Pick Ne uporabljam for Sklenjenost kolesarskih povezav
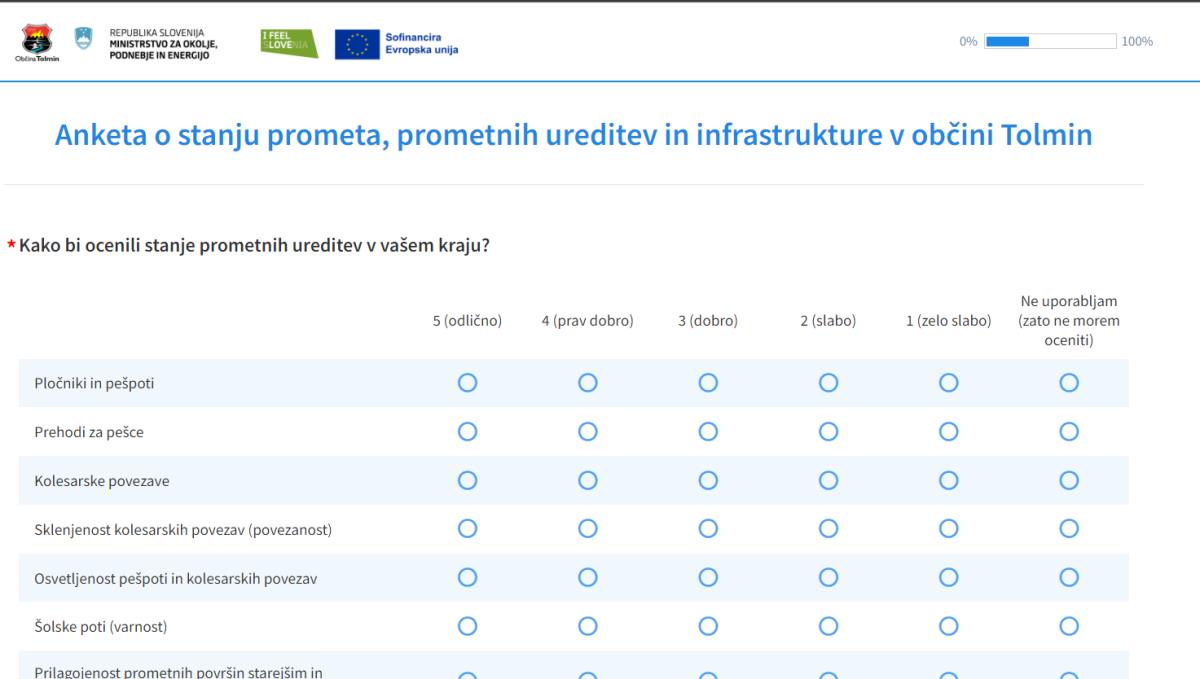1200x679 pixels. 1069,528
